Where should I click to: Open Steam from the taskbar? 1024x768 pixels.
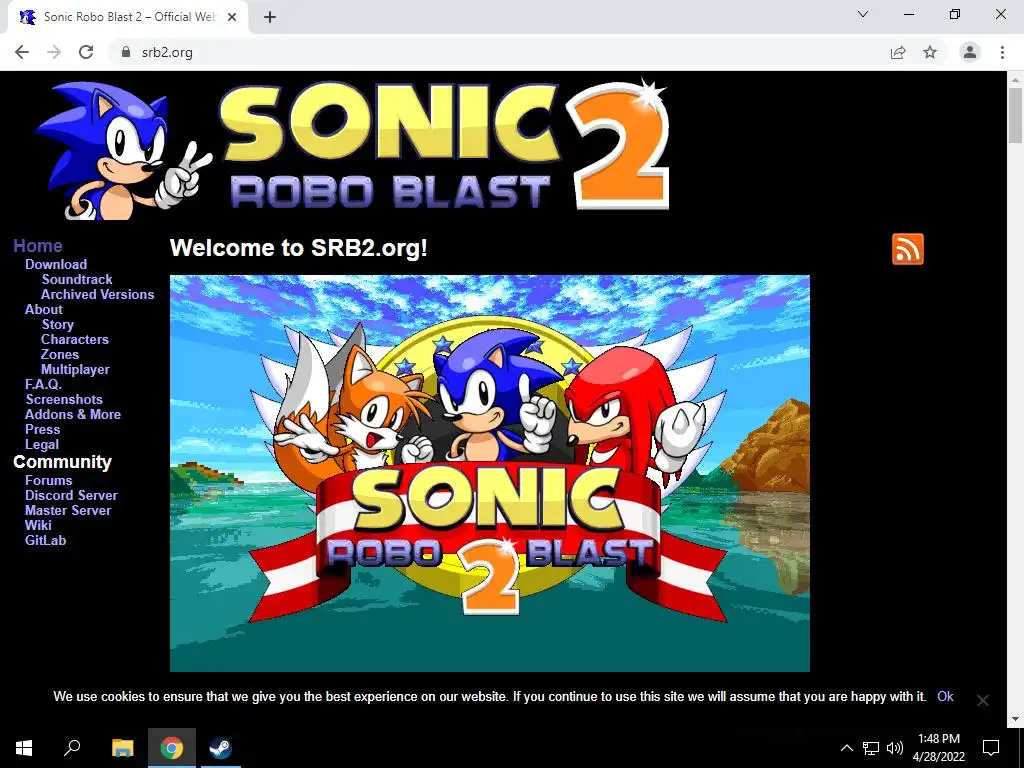point(221,748)
